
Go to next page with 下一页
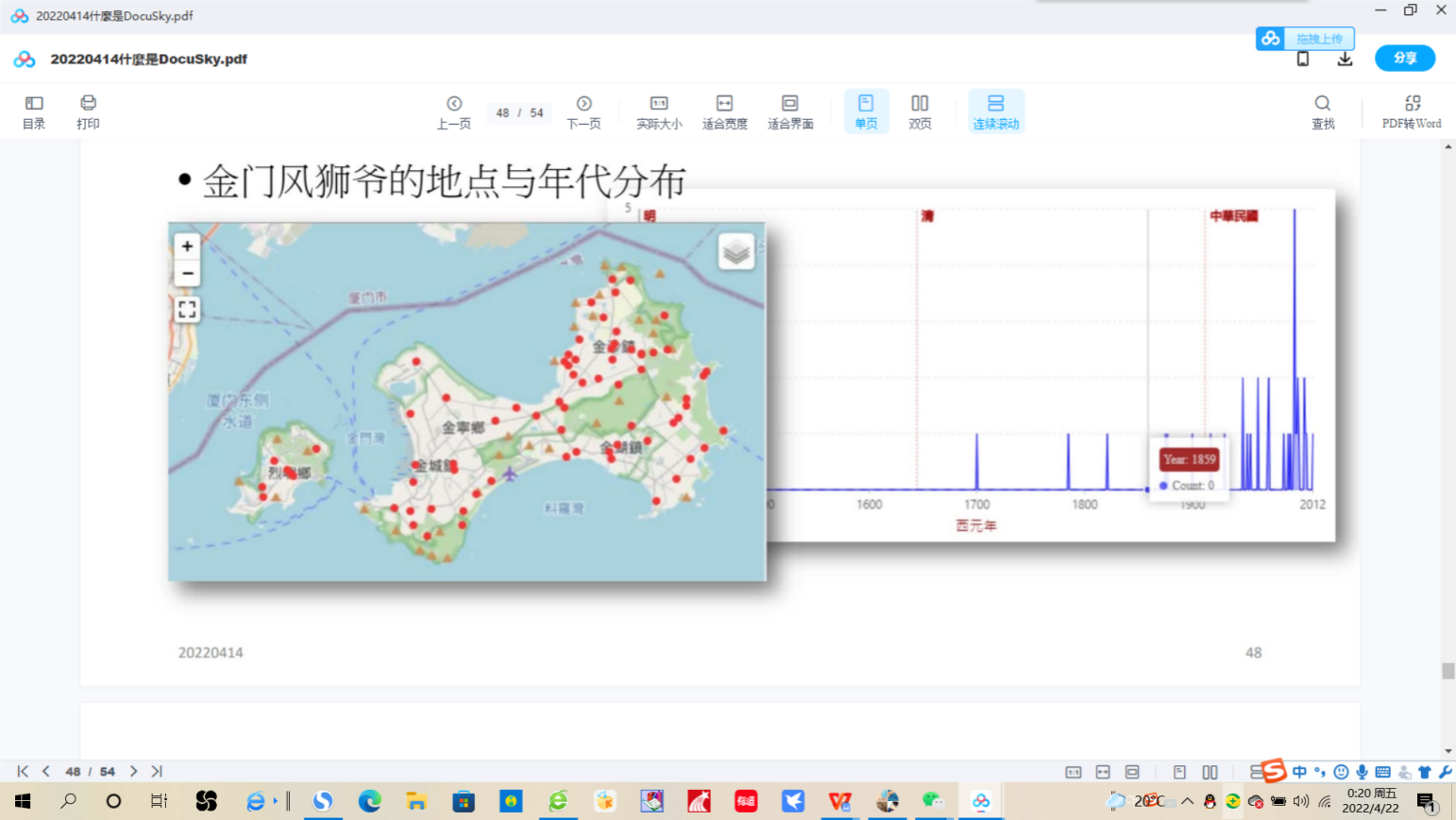[584, 111]
